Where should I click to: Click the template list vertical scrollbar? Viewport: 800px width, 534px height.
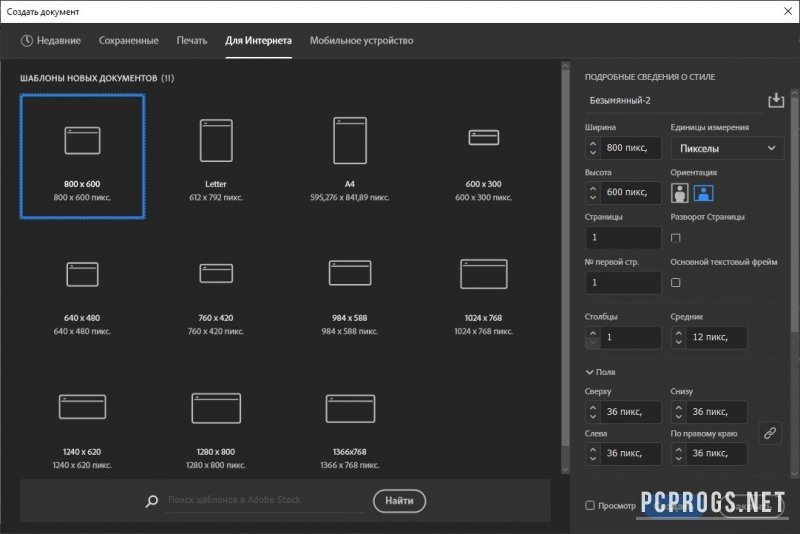coord(565,258)
